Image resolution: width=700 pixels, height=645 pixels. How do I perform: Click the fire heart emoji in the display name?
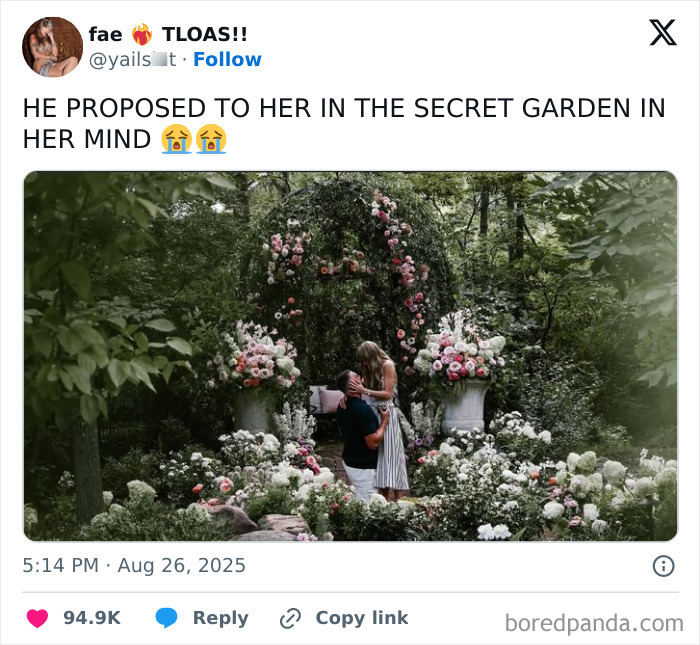click(x=142, y=34)
